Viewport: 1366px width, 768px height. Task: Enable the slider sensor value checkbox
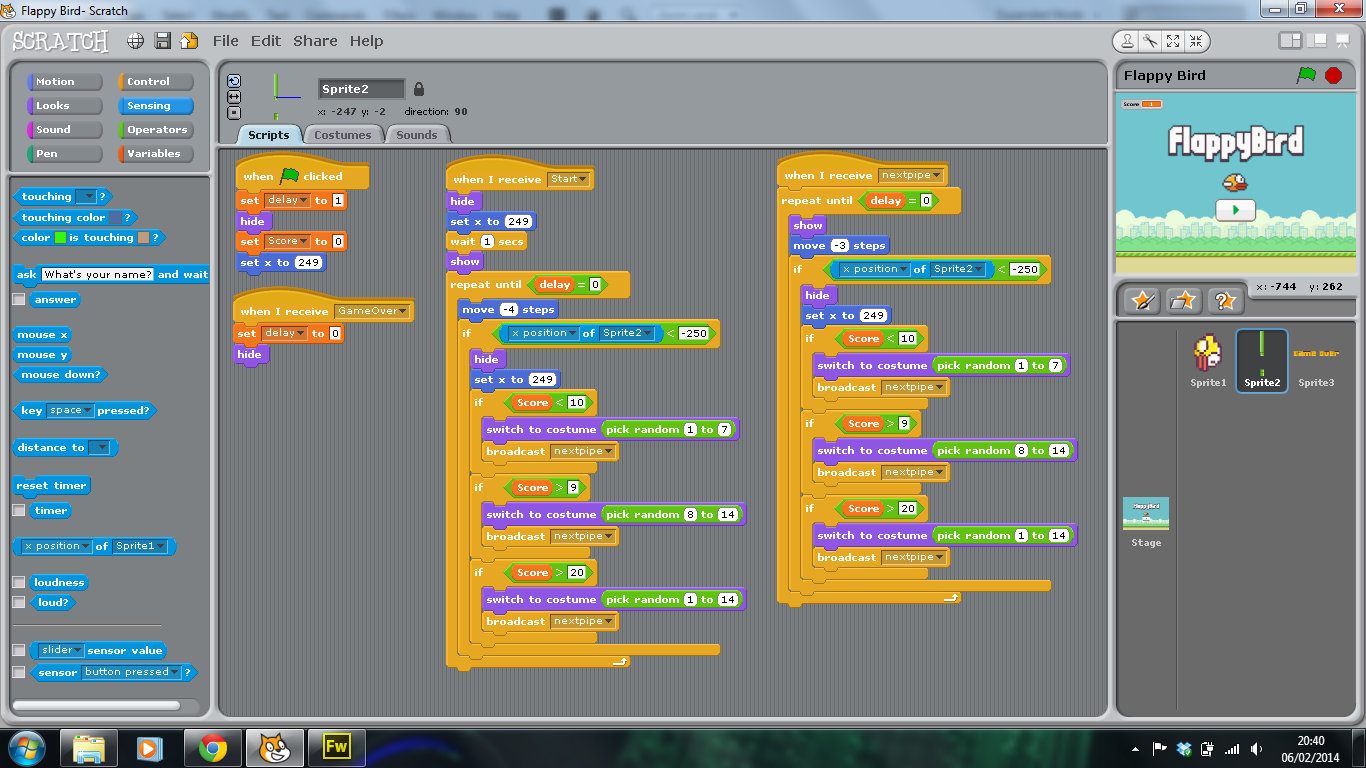point(18,650)
